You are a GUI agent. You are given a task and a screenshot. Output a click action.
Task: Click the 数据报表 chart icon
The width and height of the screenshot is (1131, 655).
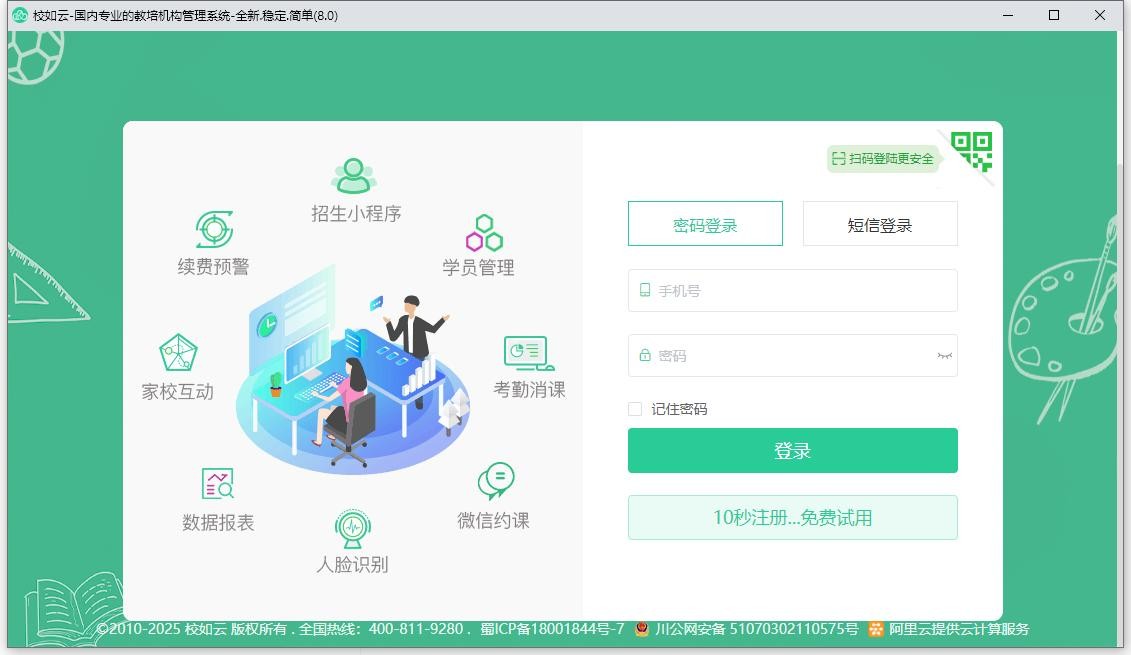(x=218, y=483)
